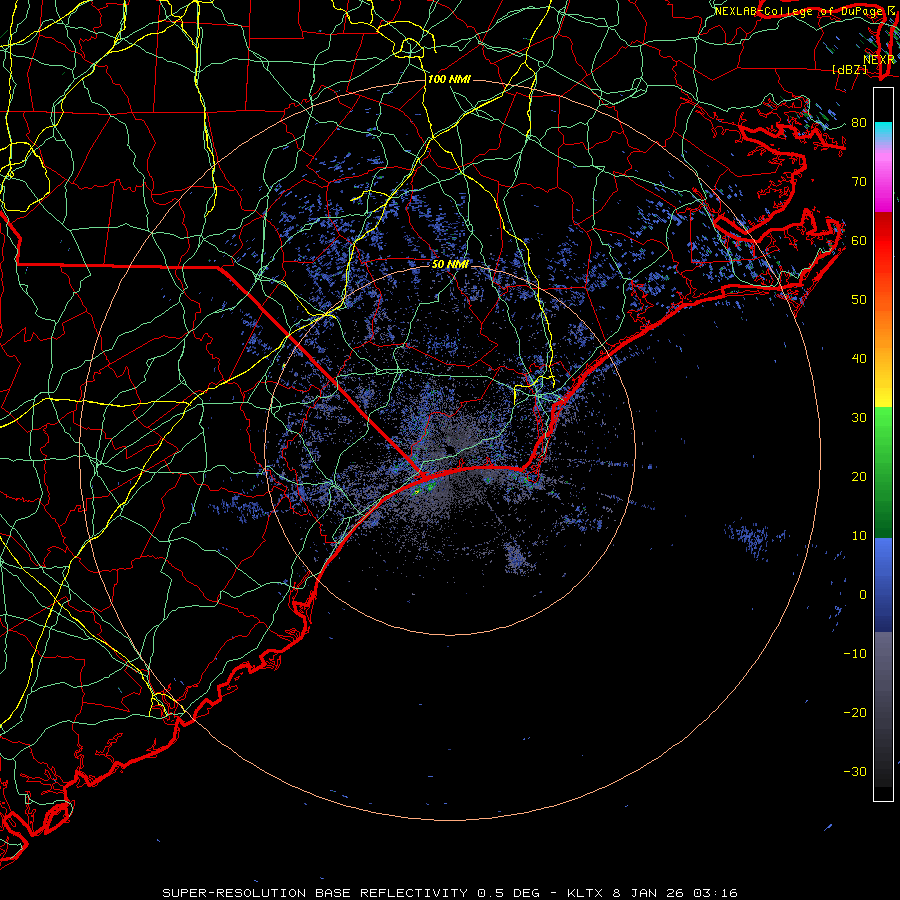Click the cyan segment of the color bar

pyautogui.click(x=883, y=132)
